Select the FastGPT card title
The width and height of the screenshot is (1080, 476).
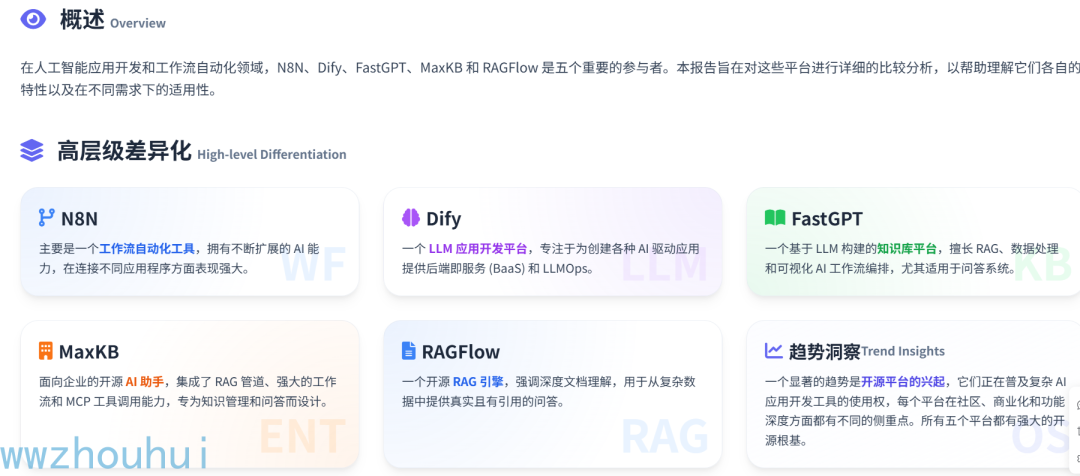point(827,219)
